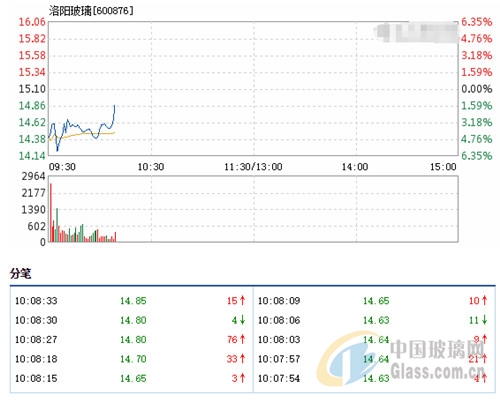Select the 10:08:33 tick time
The width and height of the screenshot is (500, 402).
pyautogui.click(x=36, y=301)
